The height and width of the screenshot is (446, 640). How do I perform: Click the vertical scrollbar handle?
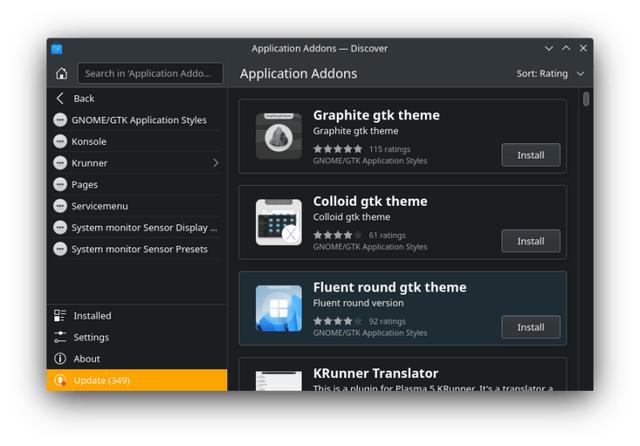coord(586,99)
